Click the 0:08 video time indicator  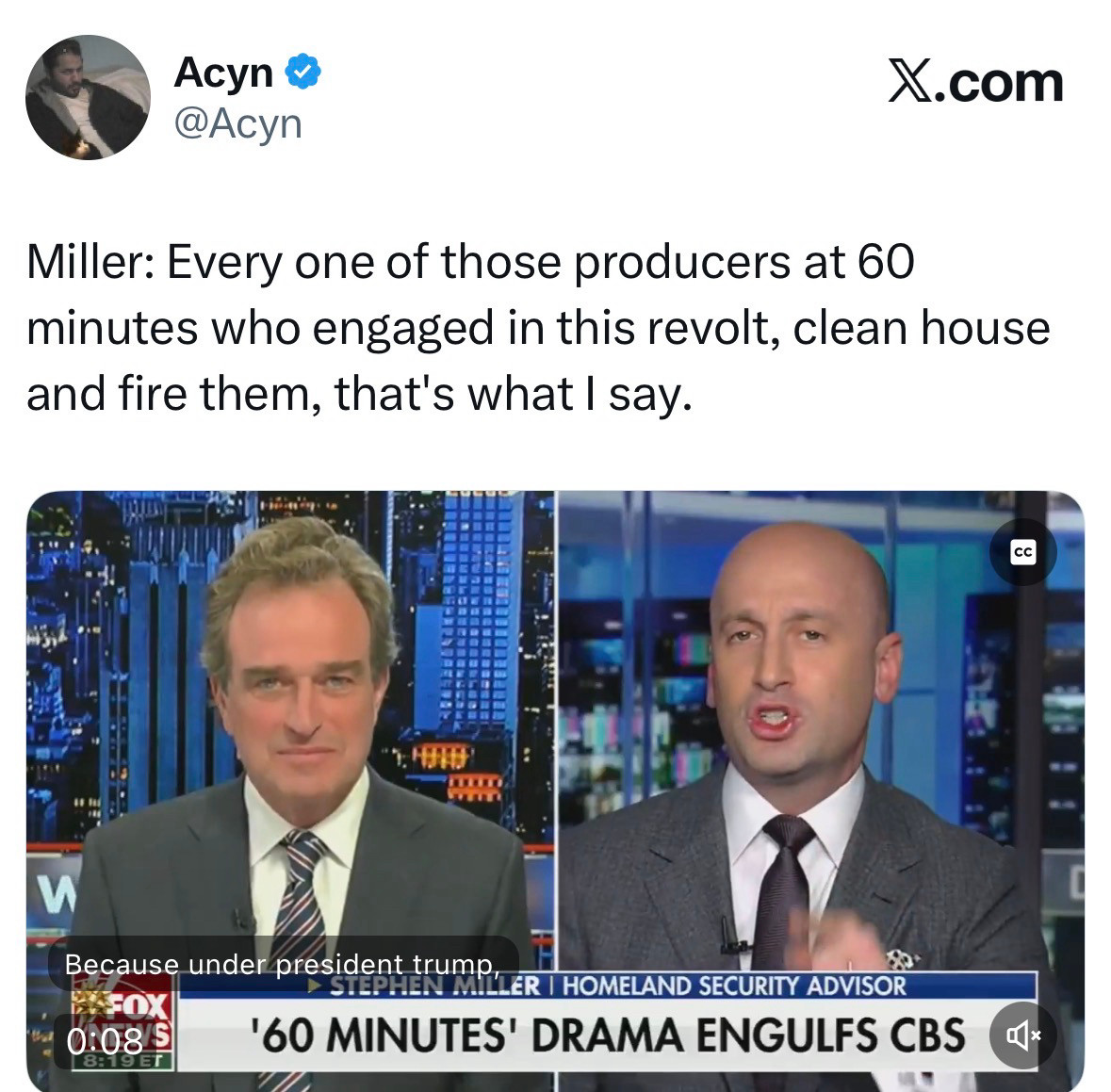pos(105,1040)
